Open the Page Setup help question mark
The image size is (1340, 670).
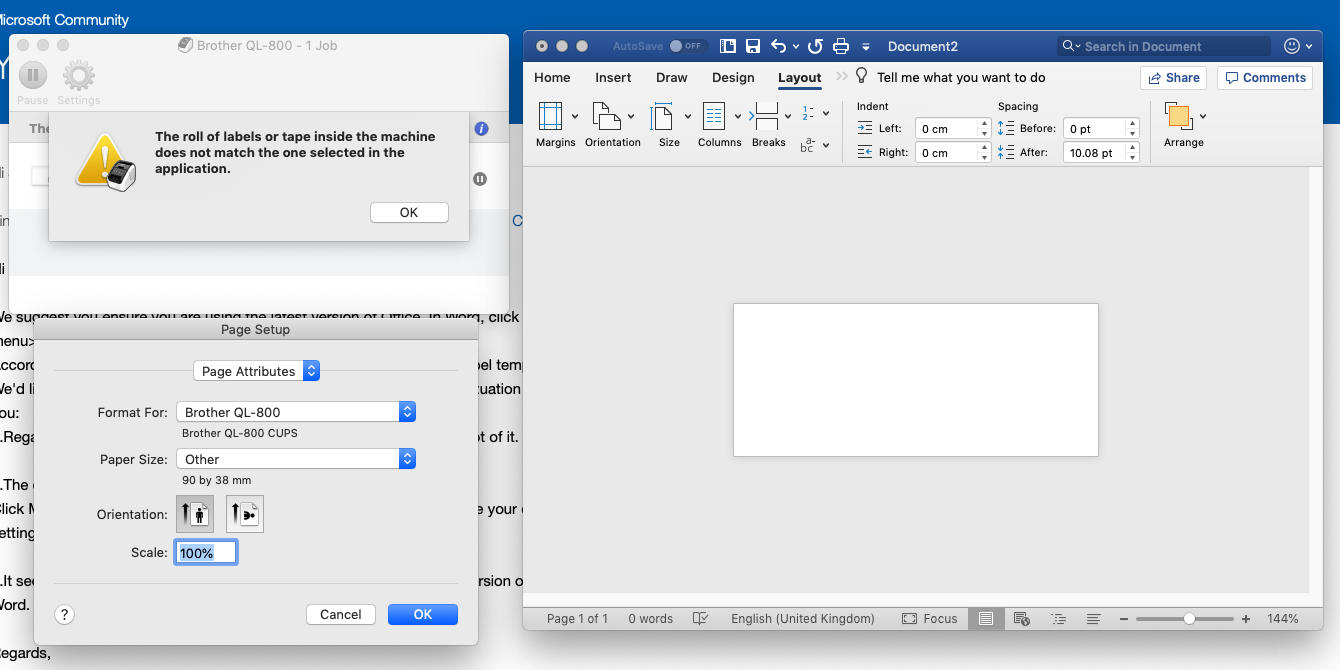coord(64,614)
